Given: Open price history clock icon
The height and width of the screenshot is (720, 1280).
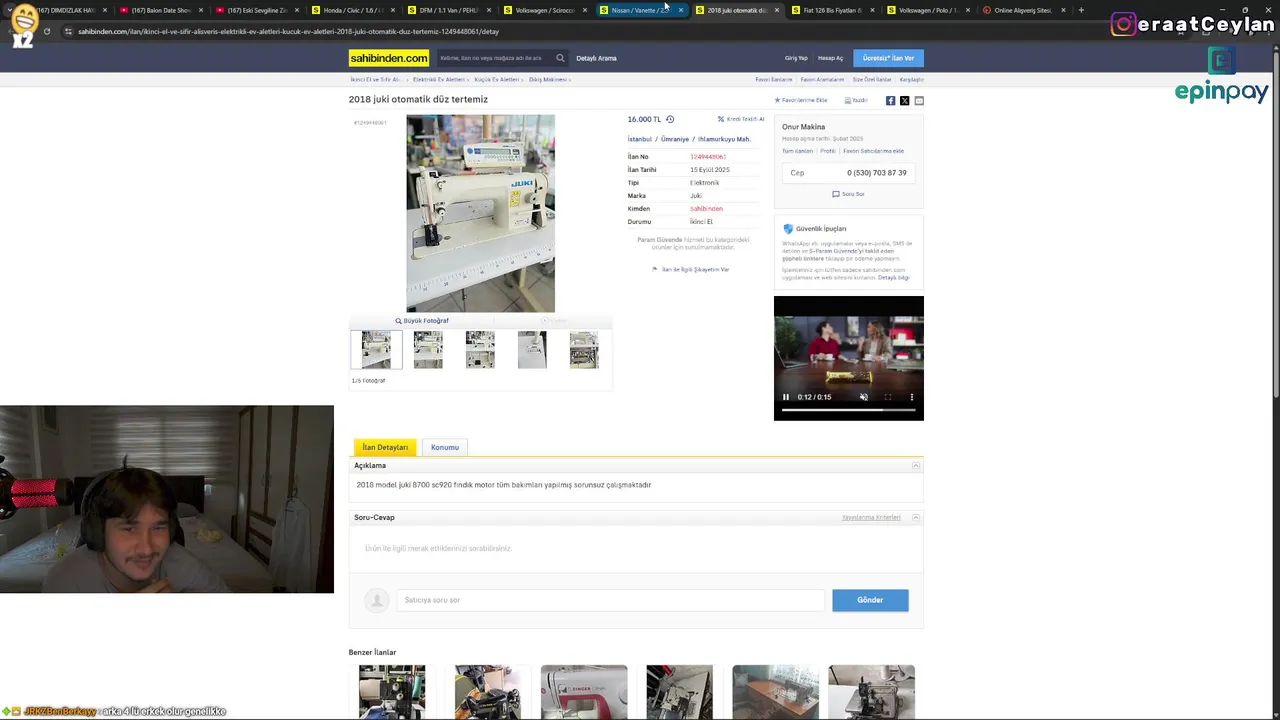Looking at the screenshot, I should (670, 119).
